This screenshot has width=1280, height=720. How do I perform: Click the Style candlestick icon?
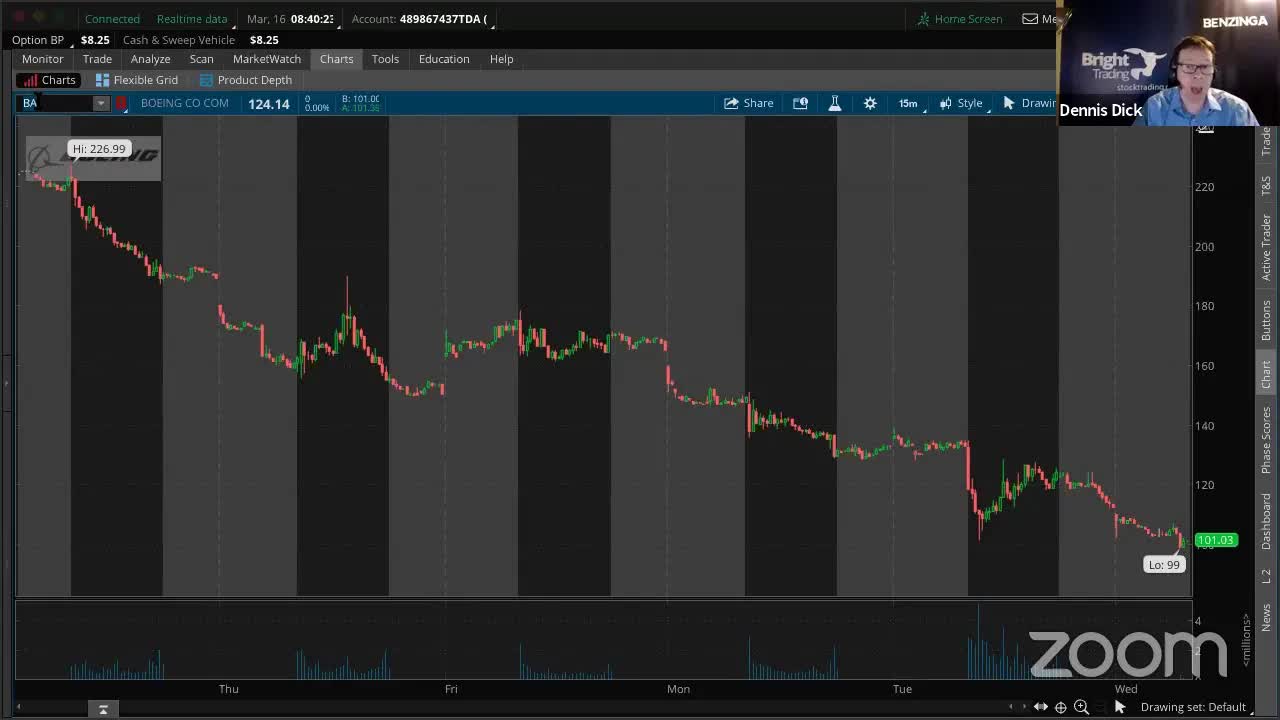click(945, 103)
